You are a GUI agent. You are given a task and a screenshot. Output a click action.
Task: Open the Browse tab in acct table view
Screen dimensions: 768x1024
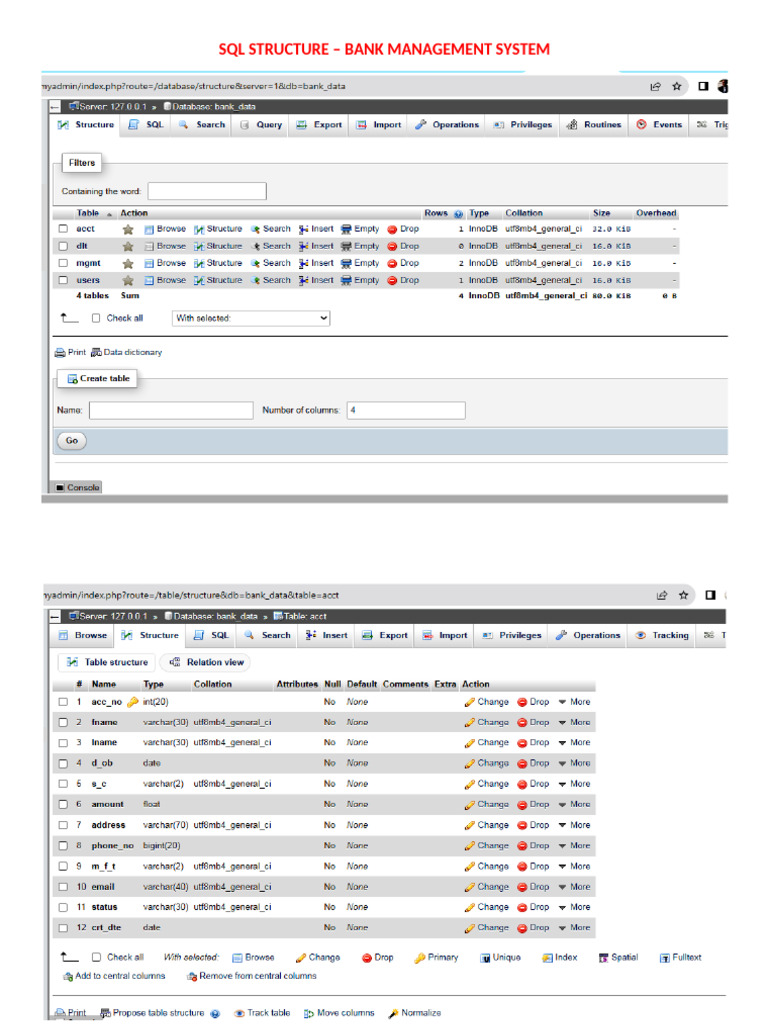click(x=83, y=635)
